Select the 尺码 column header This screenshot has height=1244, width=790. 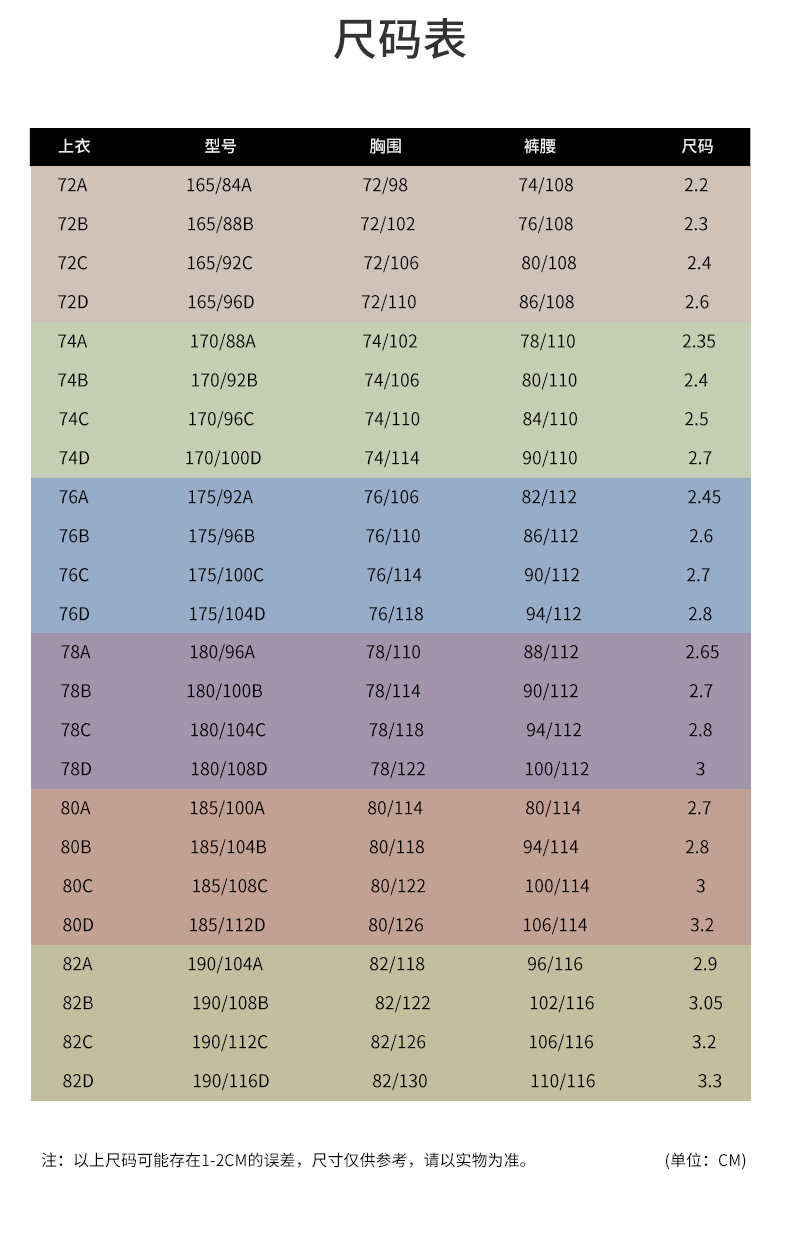697,146
